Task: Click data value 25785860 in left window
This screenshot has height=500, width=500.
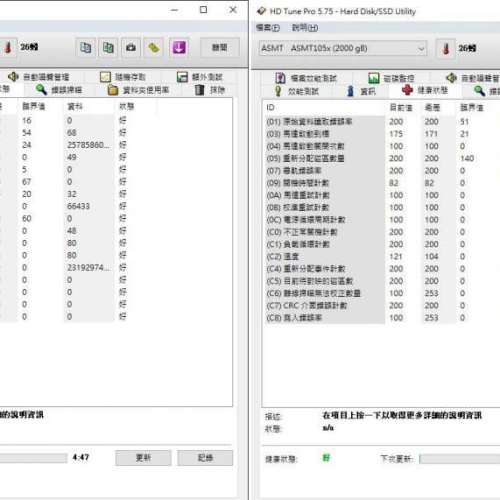Action: click(x=88, y=145)
